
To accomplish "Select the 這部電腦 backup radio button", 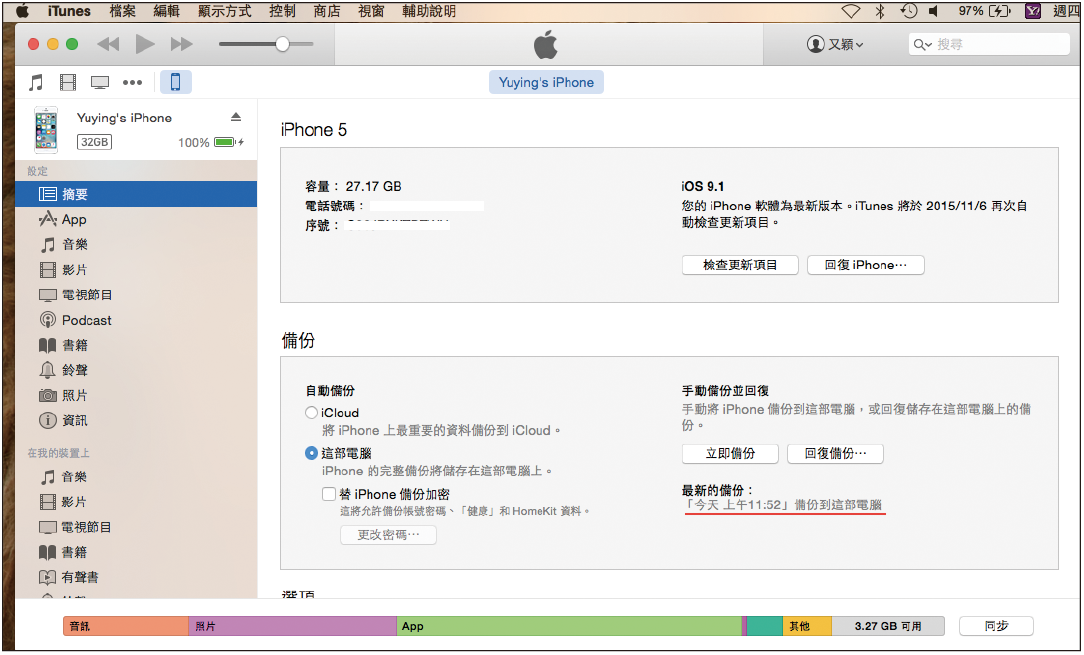I will pyautogui.click(x=312, y=454).
